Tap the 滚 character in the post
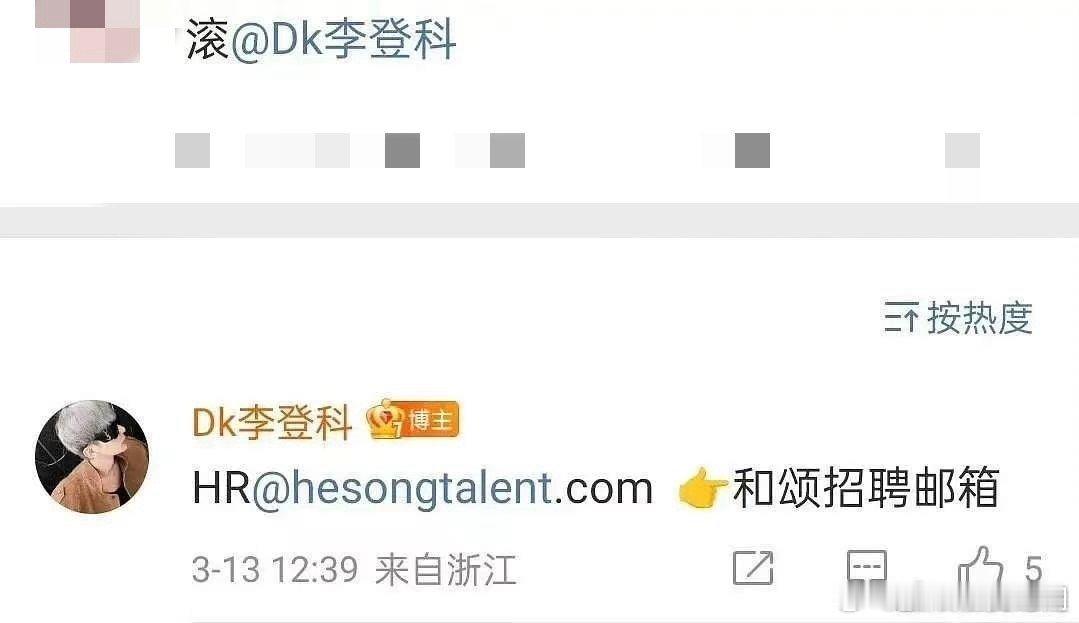 (207, 39)
